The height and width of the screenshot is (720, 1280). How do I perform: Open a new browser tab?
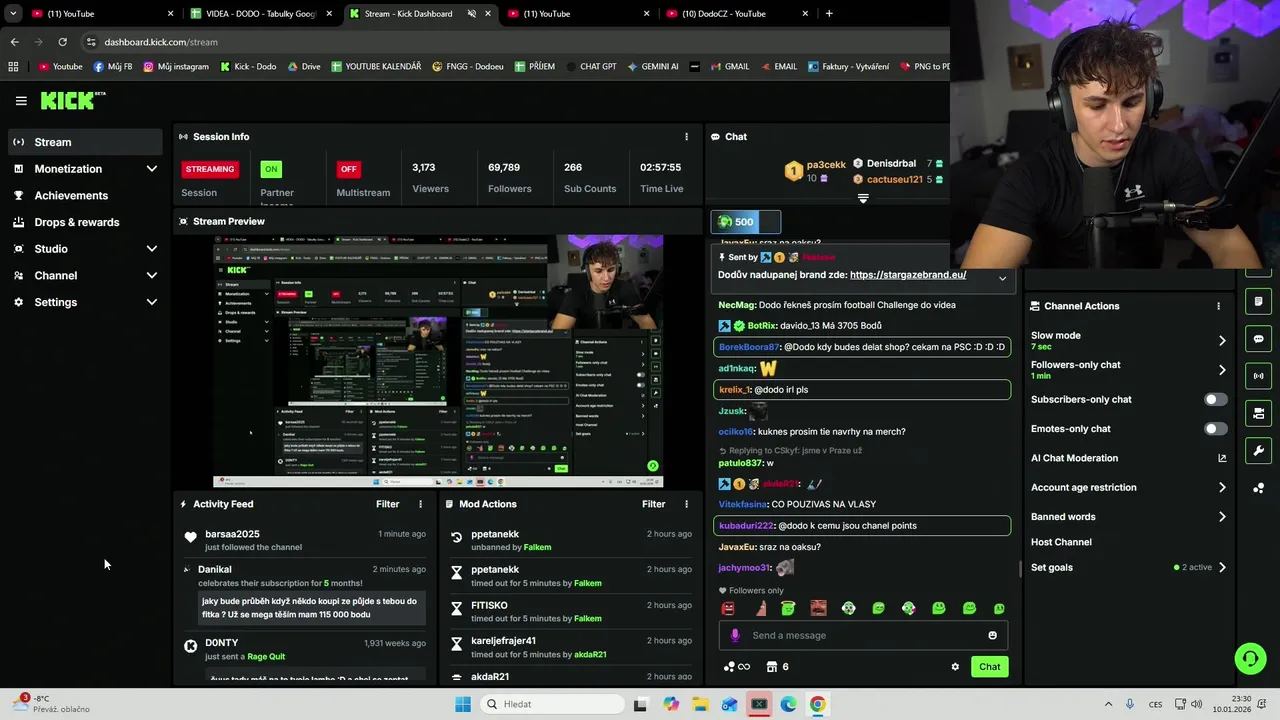(829, 14)
